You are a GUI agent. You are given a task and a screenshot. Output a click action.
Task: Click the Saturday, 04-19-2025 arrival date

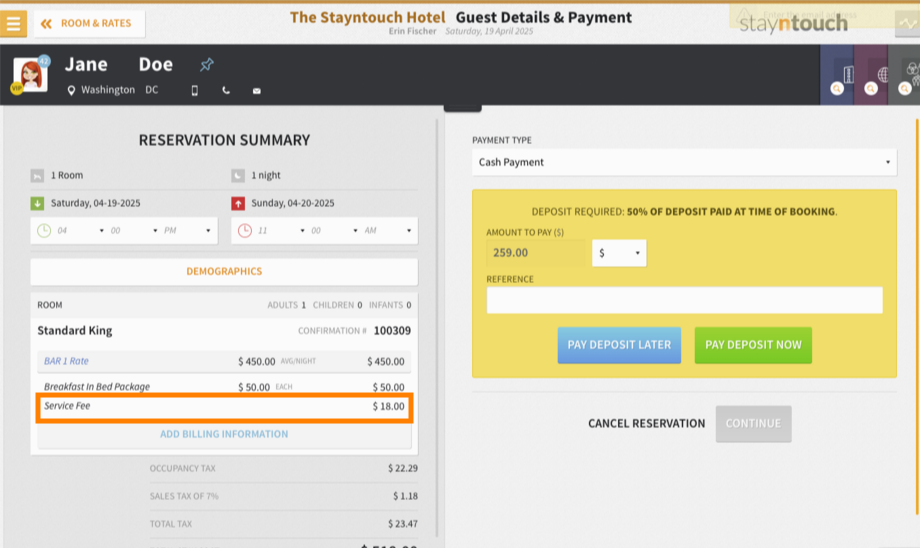tap(95, 204)
